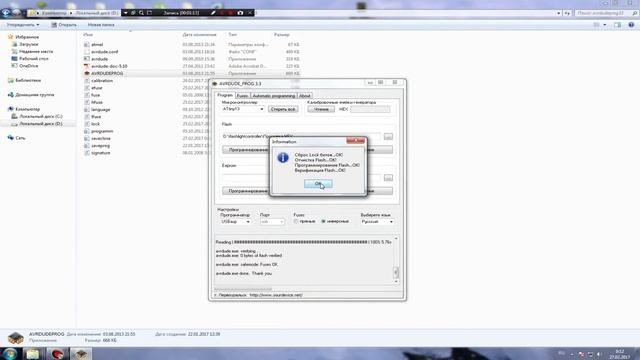
Task: Sort by Имя column header
Action: tap(88, 35)
